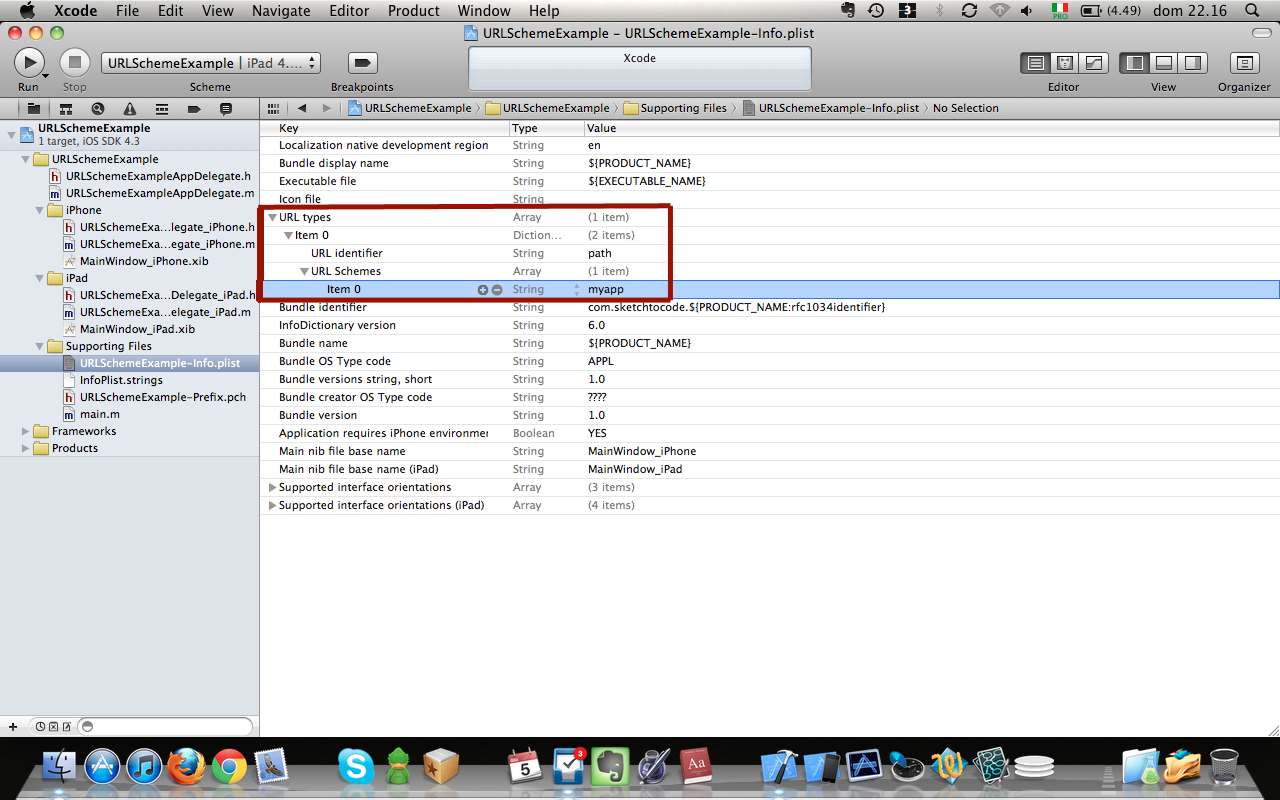Open the Navigate menu

[281, 11]
